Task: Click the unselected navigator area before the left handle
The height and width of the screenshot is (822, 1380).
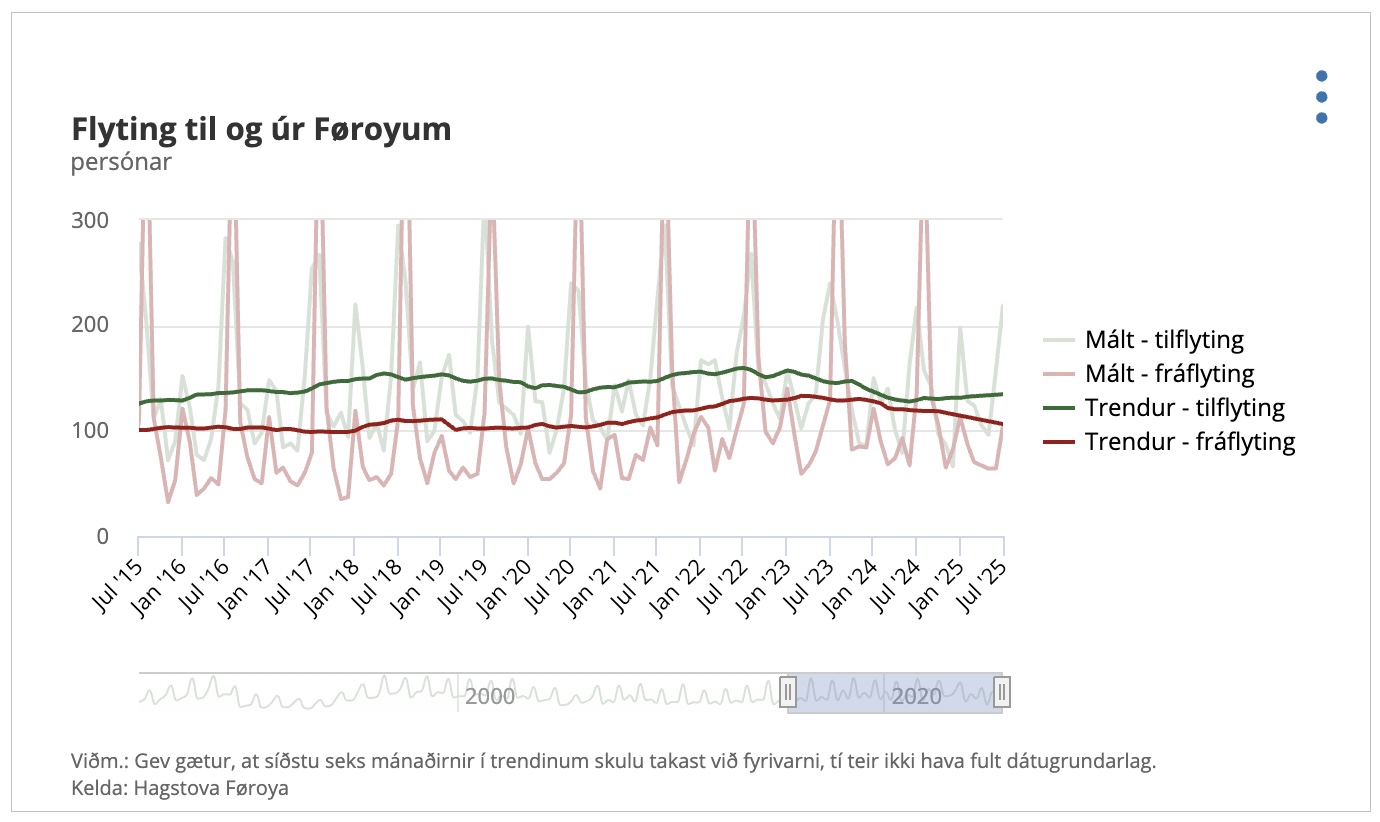Action: [x=620, y=692]
